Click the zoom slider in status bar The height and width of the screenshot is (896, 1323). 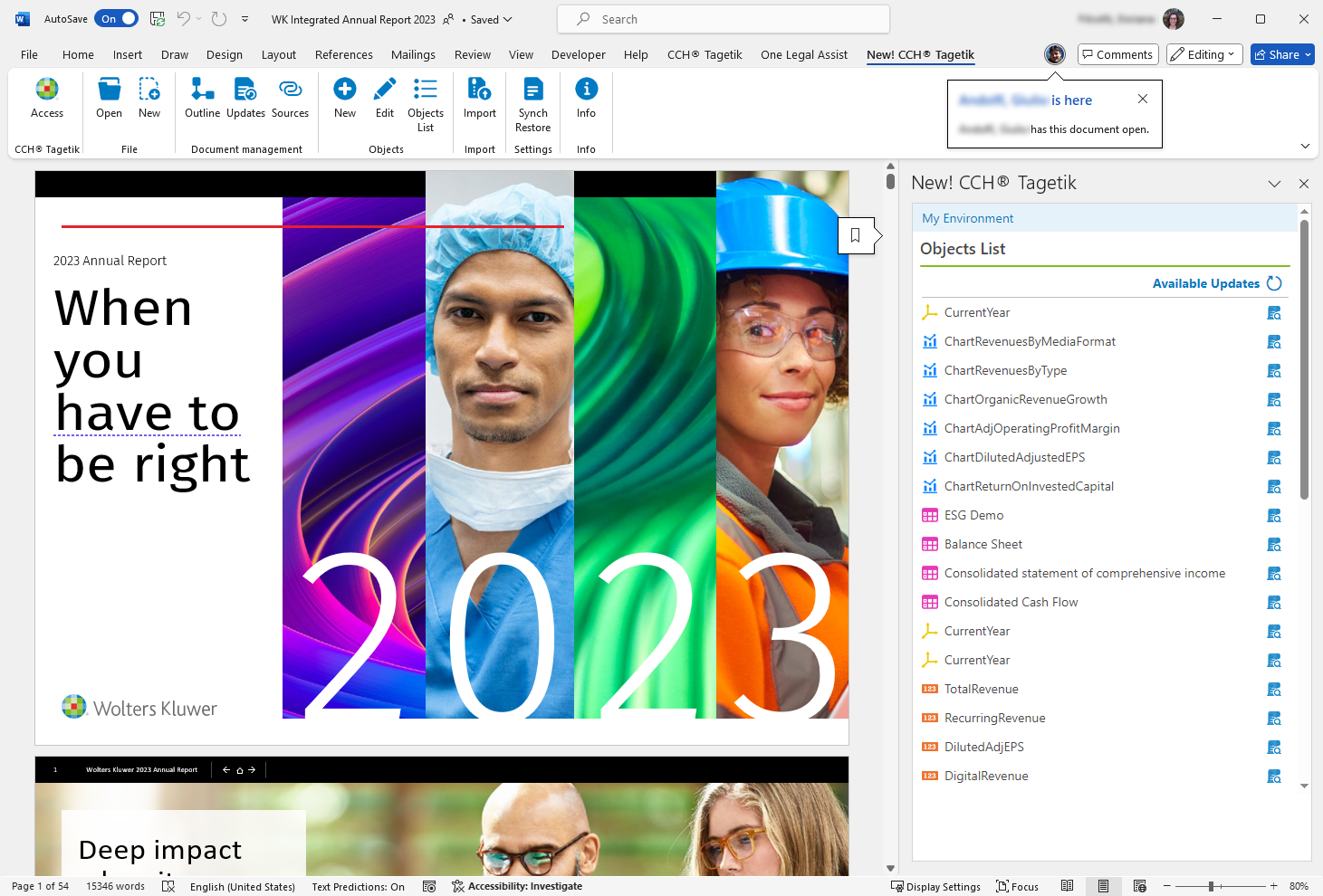click(1211, 886)
